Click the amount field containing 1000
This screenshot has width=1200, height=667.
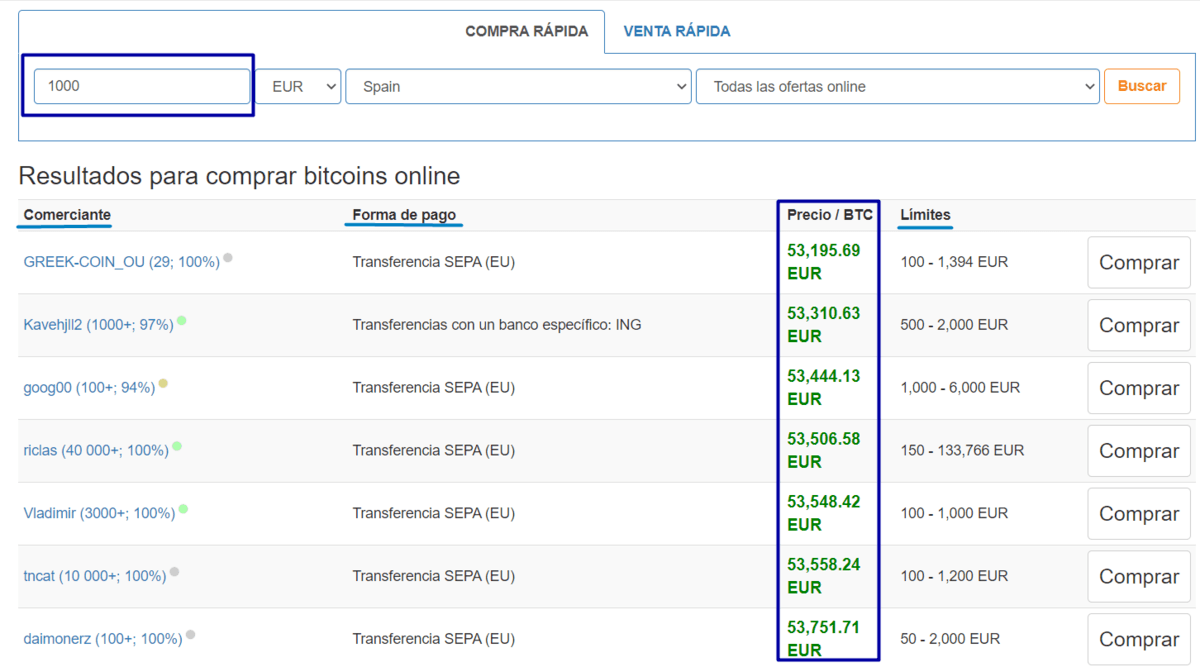(x=141, y=87)
